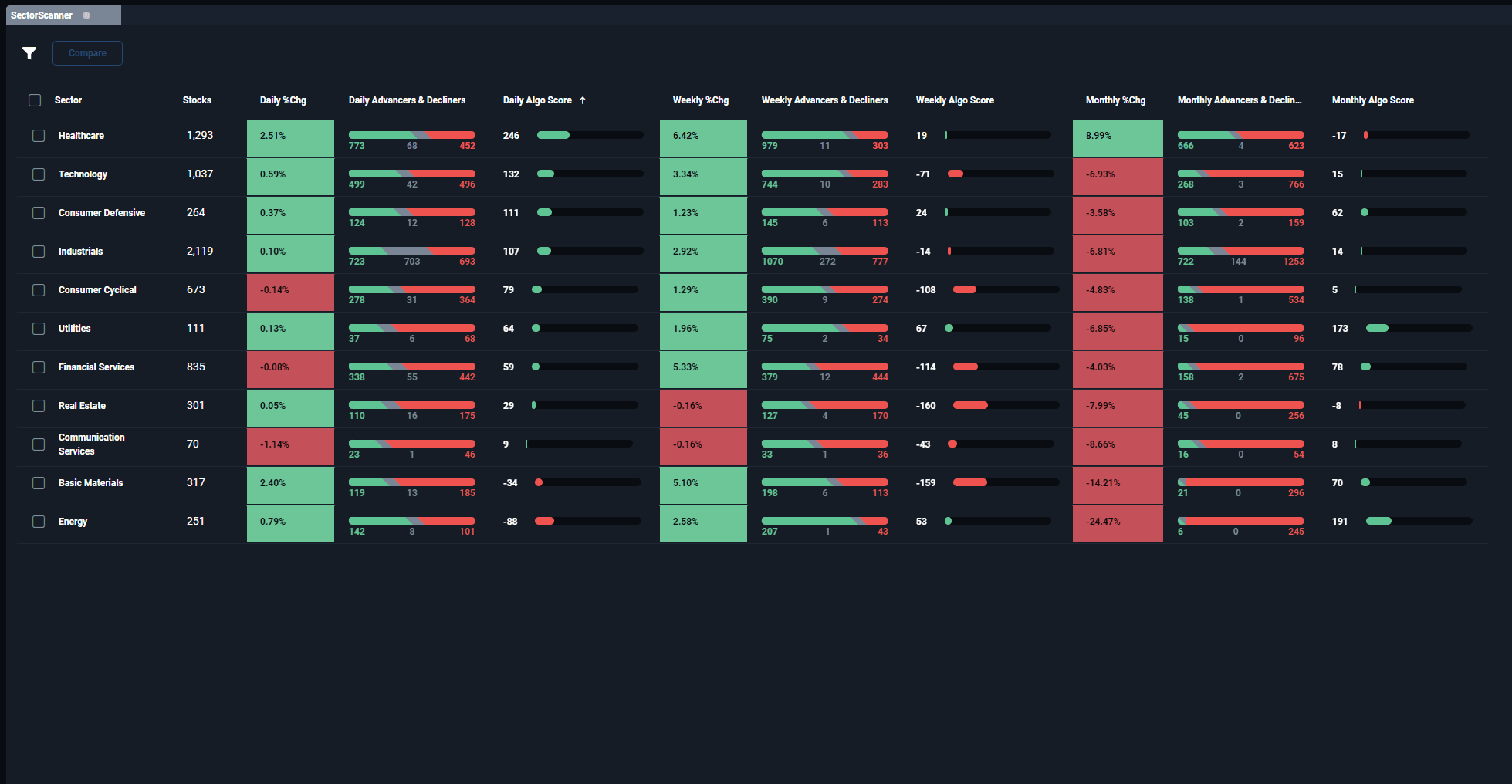The width and height of the screenshot is (1512, 784).
Task: Click Real Estate weekly algo score bar
Action: point(1006,405)
